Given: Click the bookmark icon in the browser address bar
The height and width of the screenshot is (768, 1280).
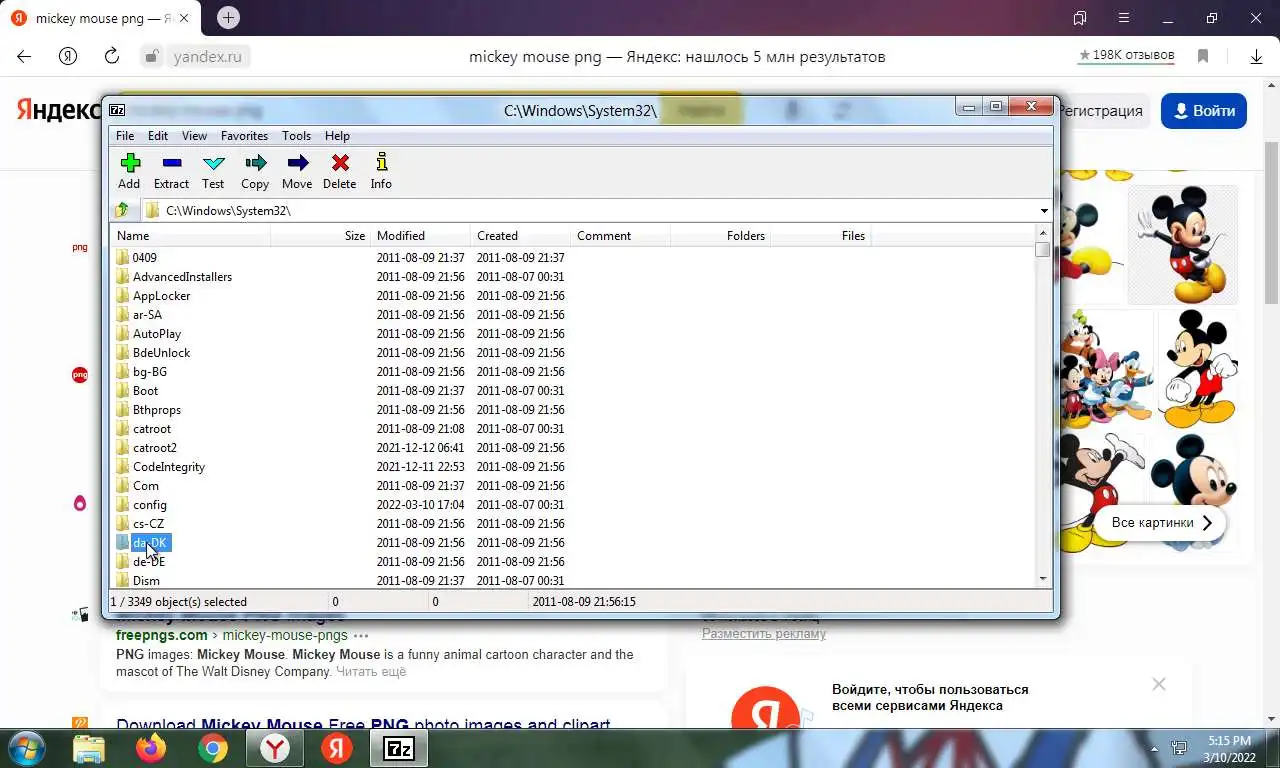Looking at the screenshot, I should tap(1204, 57).
